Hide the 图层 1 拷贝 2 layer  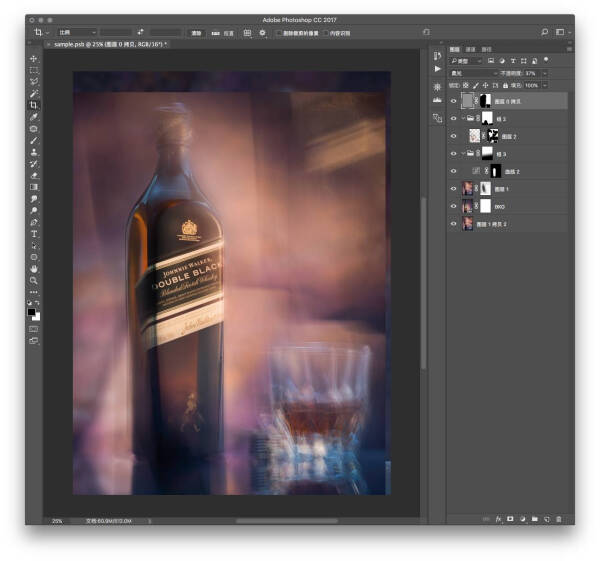453,224
